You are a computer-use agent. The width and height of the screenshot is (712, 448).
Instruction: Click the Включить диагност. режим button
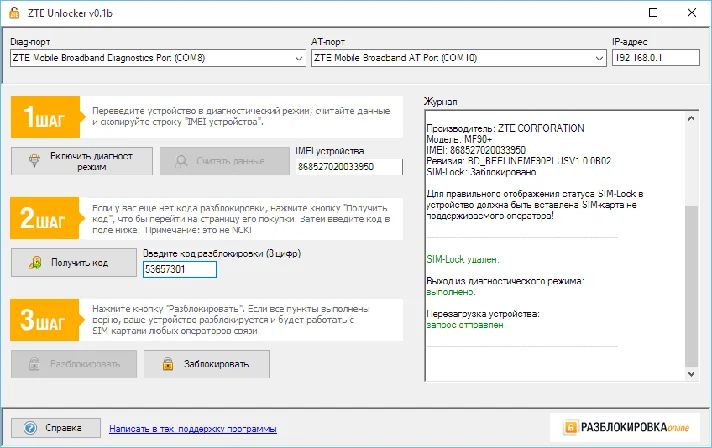pyautogui.click(x=82, y=161)
